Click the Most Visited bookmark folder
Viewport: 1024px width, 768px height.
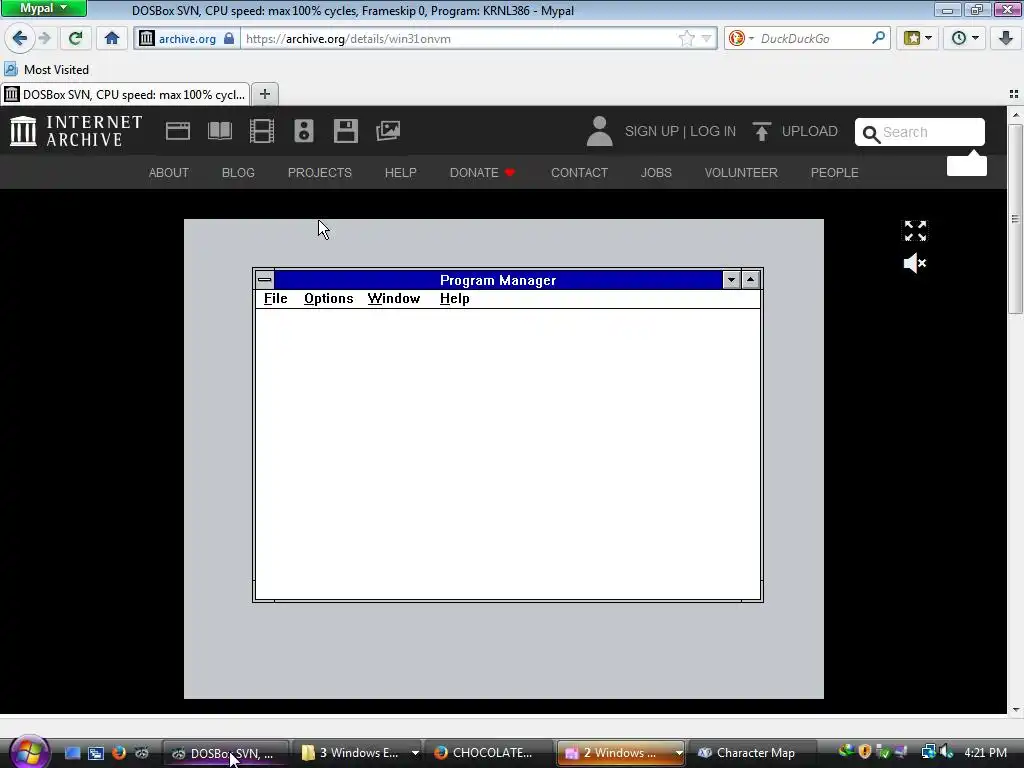[x=46, y=69]
